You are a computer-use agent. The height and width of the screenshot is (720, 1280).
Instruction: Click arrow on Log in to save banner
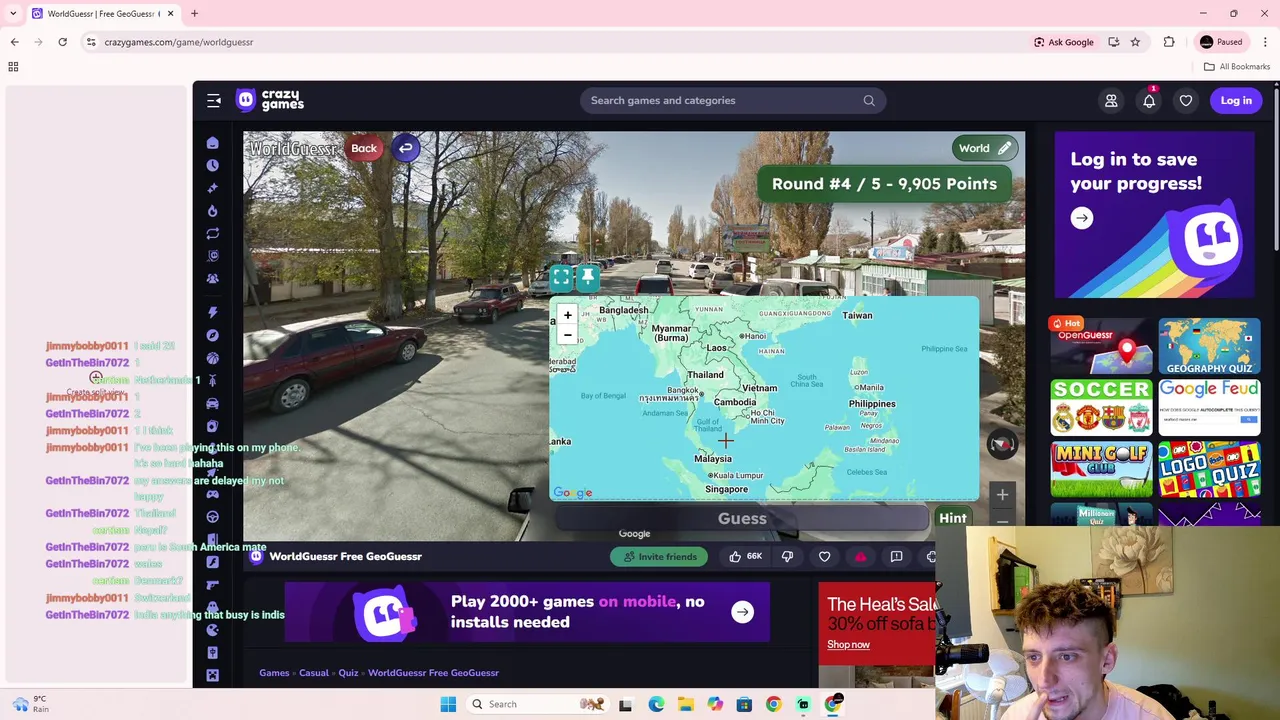click(x=1082, y=218)
